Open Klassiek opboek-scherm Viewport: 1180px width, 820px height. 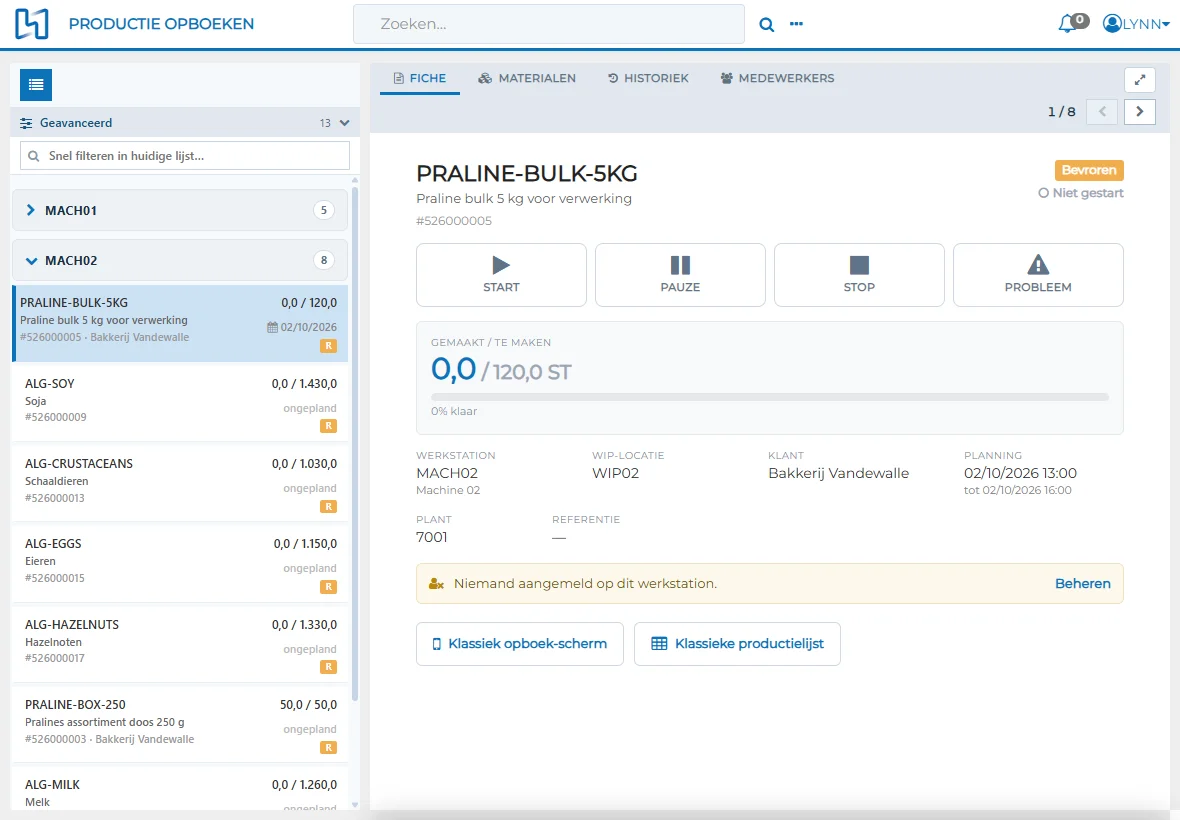[x=520, y=644]
